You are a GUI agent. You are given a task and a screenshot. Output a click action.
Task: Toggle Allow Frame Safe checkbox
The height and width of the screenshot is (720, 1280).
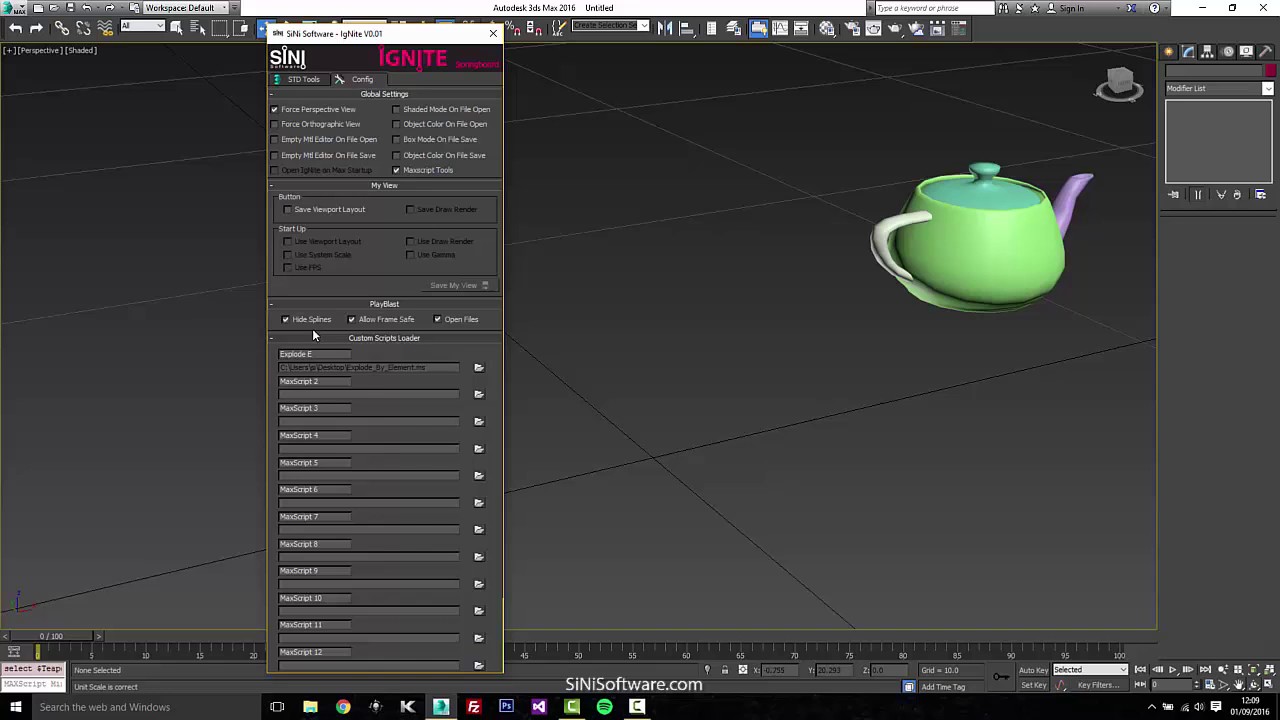(351, 320)
